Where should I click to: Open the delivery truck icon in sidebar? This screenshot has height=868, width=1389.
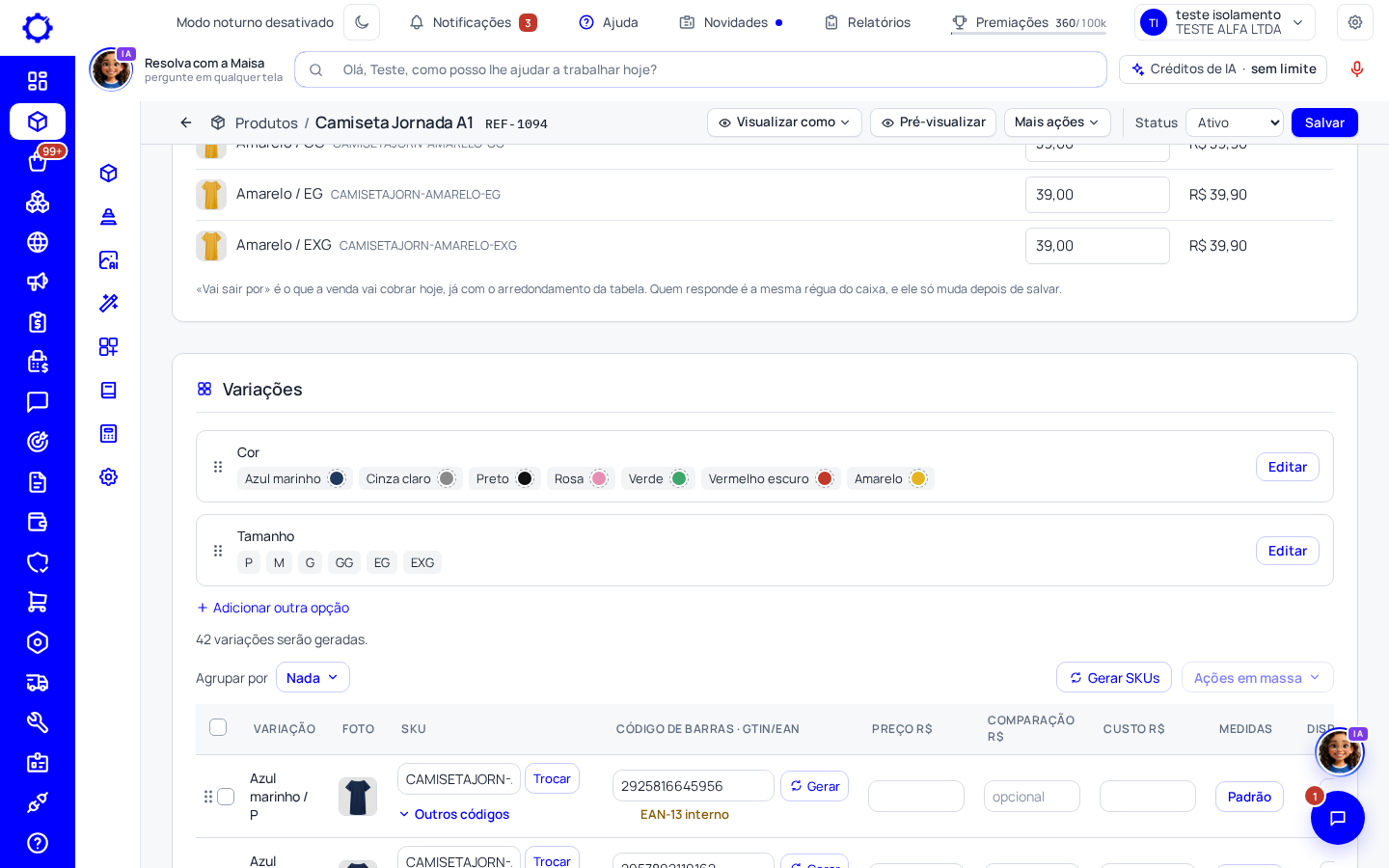pos(38,683)
